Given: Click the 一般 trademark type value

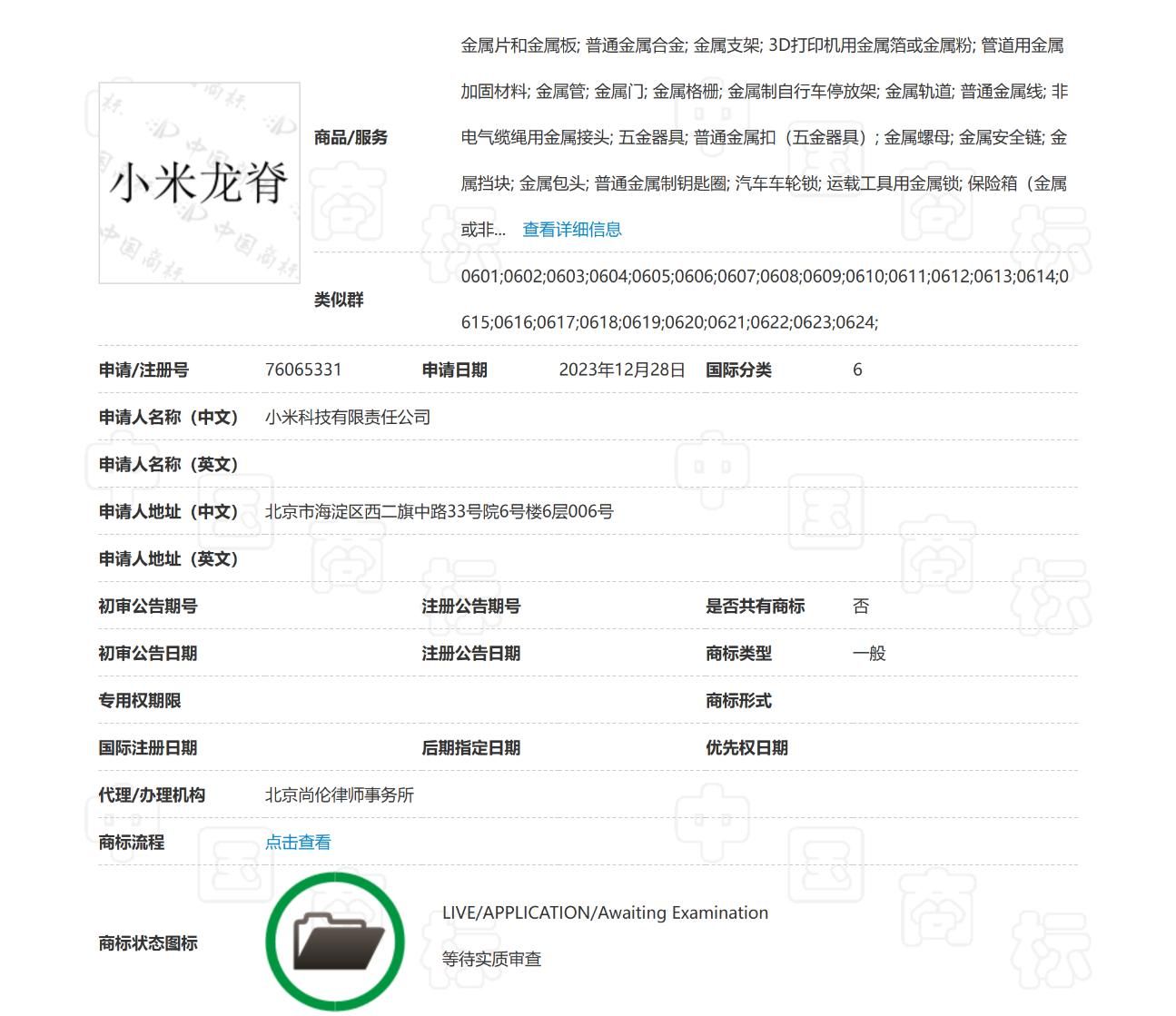Looking at the screenshot, I should (x=869, y=654).
